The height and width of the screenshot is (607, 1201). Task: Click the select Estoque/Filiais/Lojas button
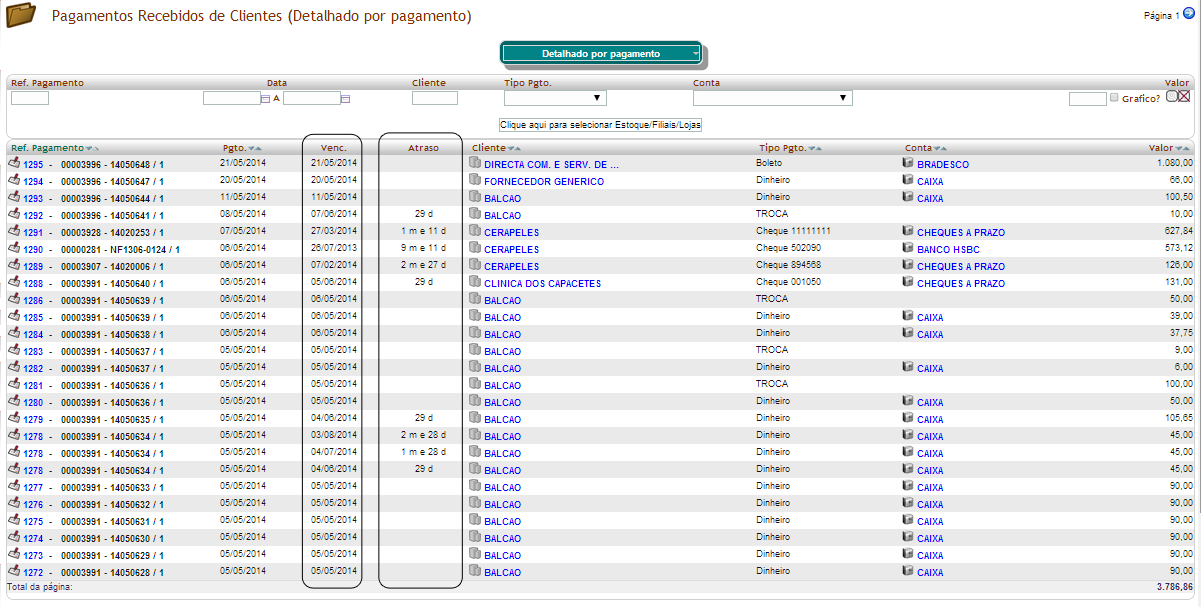click(x=600, y=125)
